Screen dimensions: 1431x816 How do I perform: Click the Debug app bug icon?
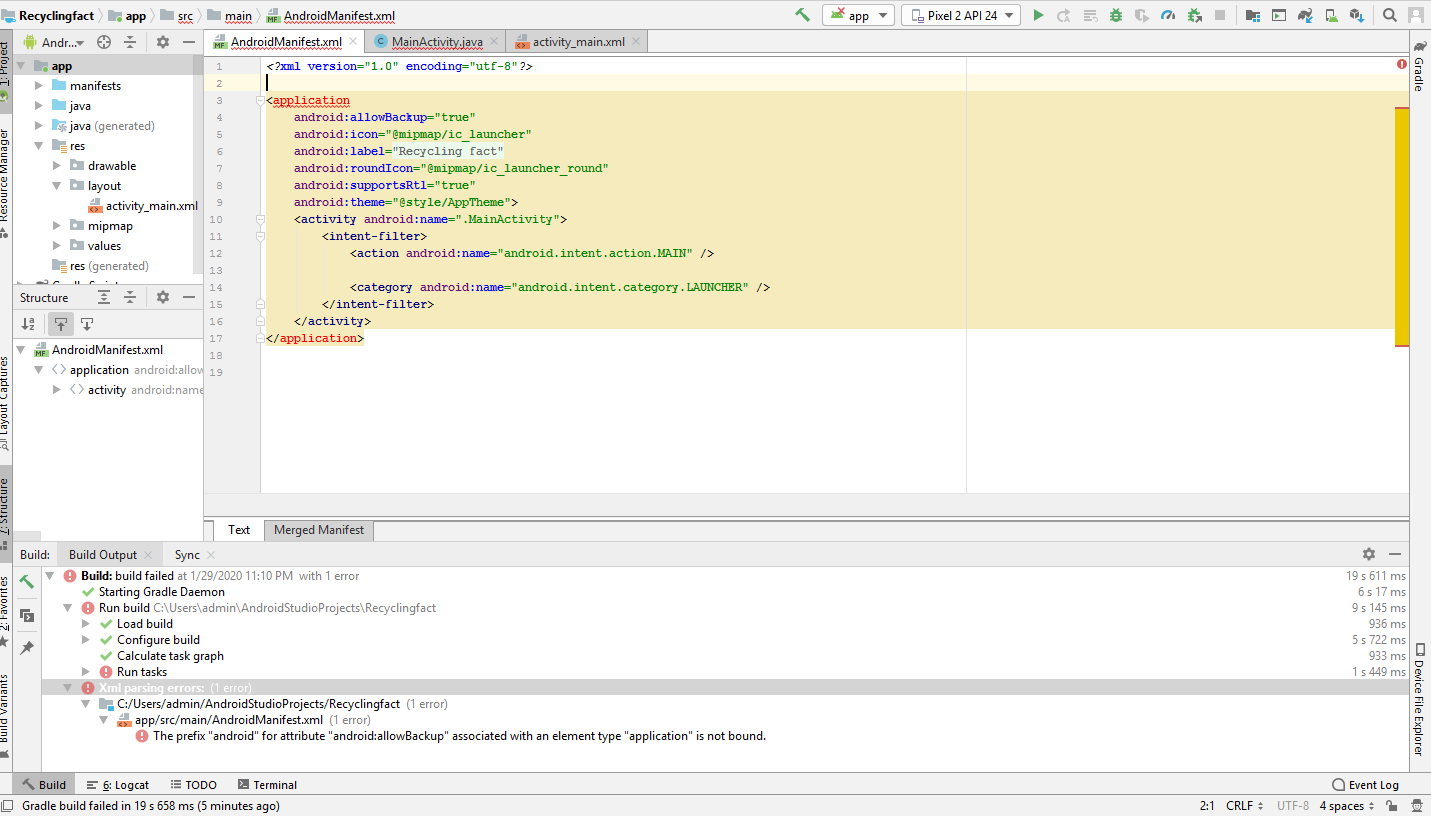click(1115, 15)
